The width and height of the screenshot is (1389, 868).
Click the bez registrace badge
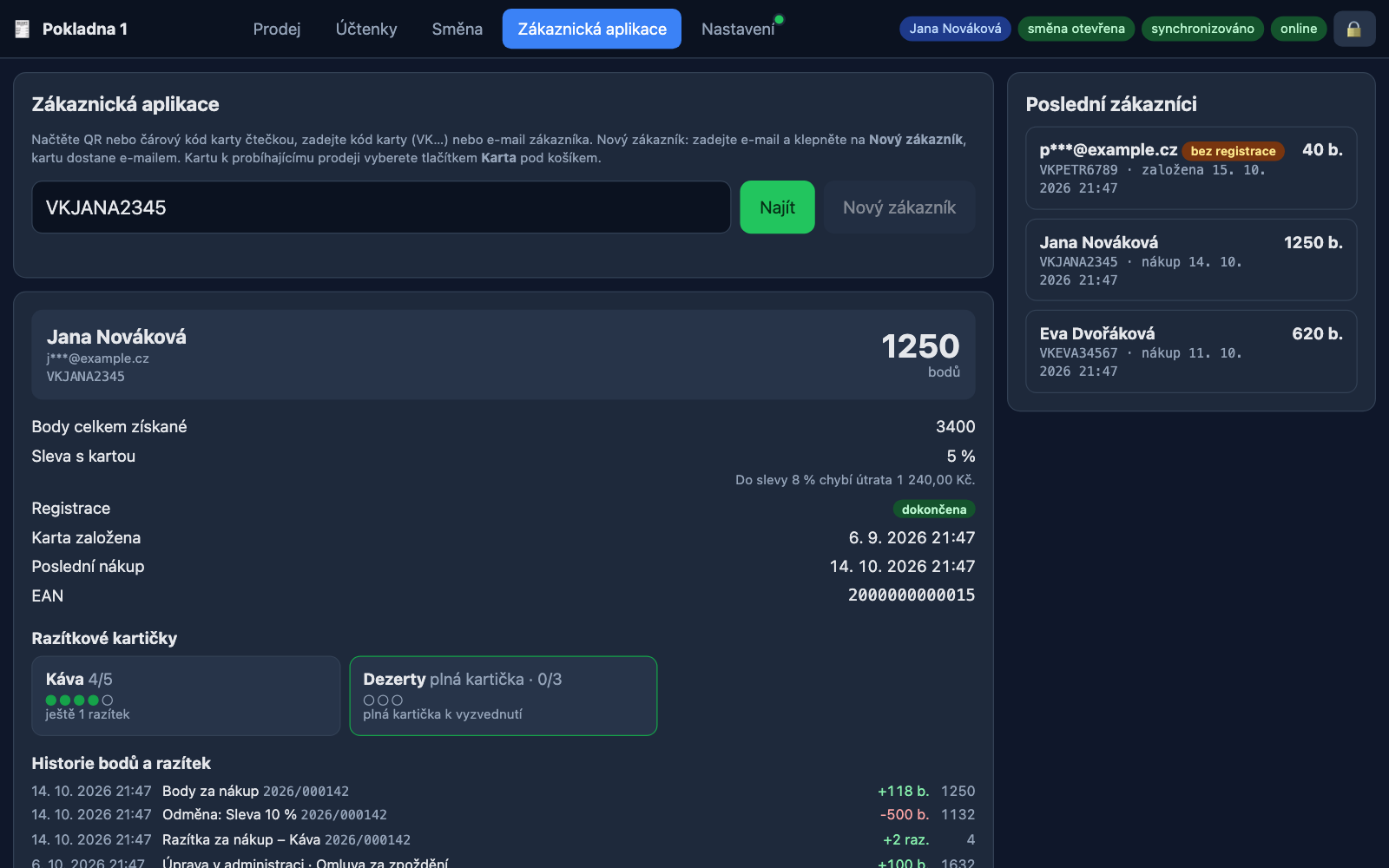tap(1233, 151)
